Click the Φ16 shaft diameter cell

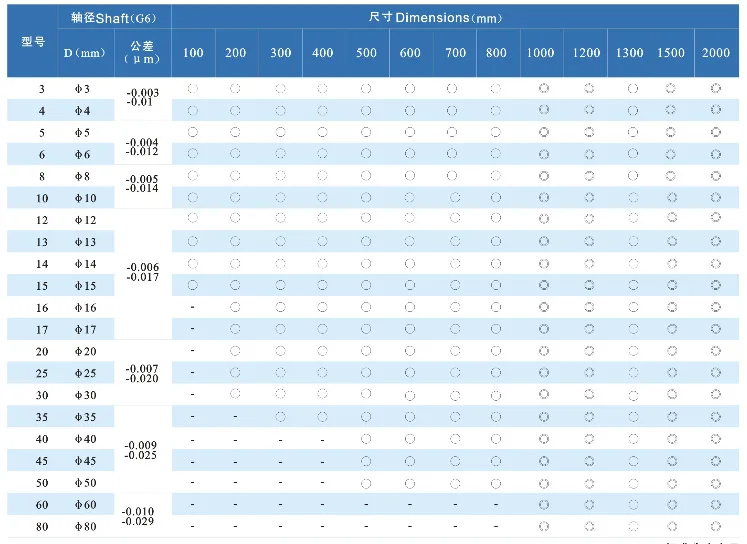pyautogui.click(x=85, y=308)
